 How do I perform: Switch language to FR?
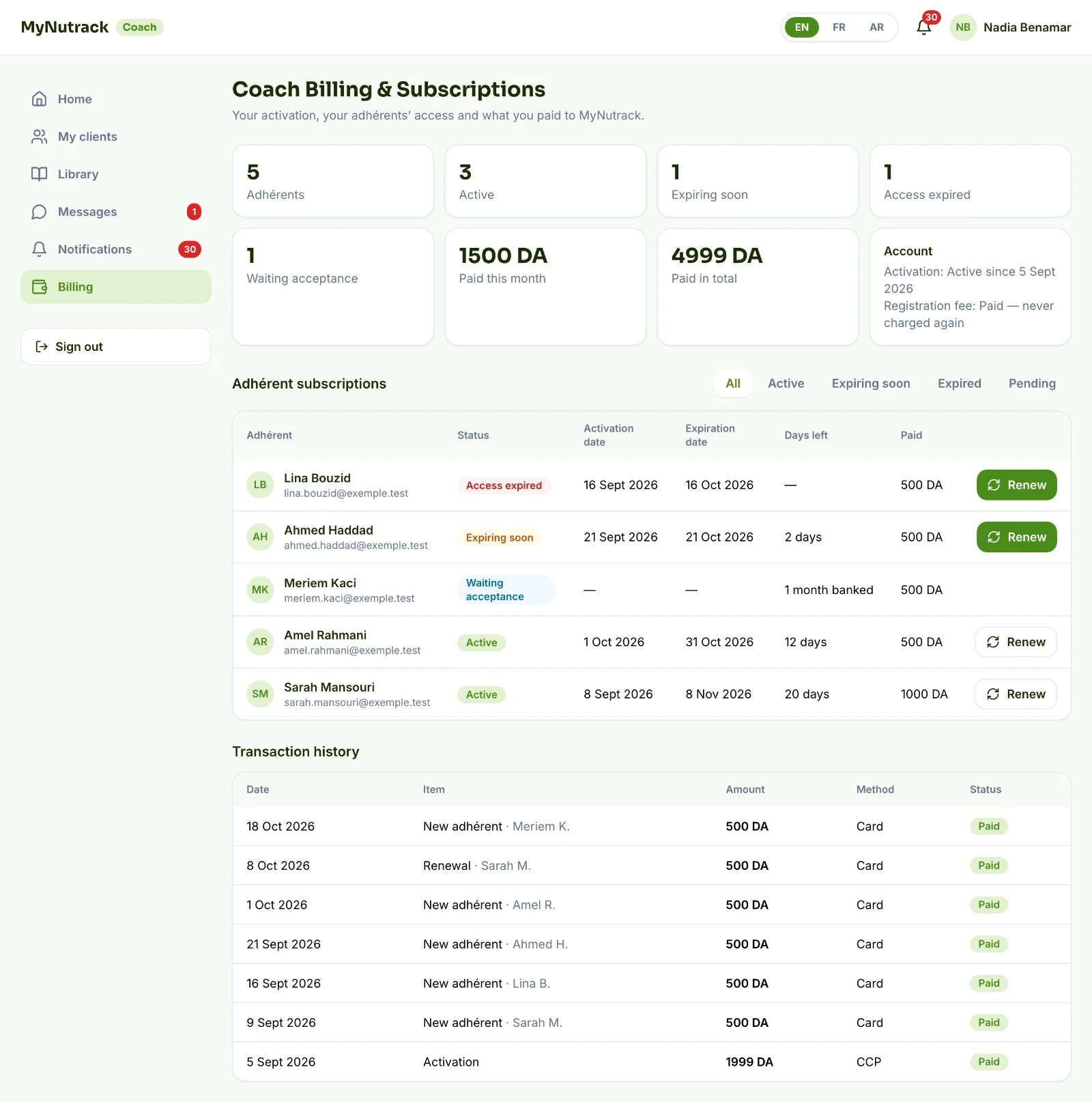pos(839,27)
